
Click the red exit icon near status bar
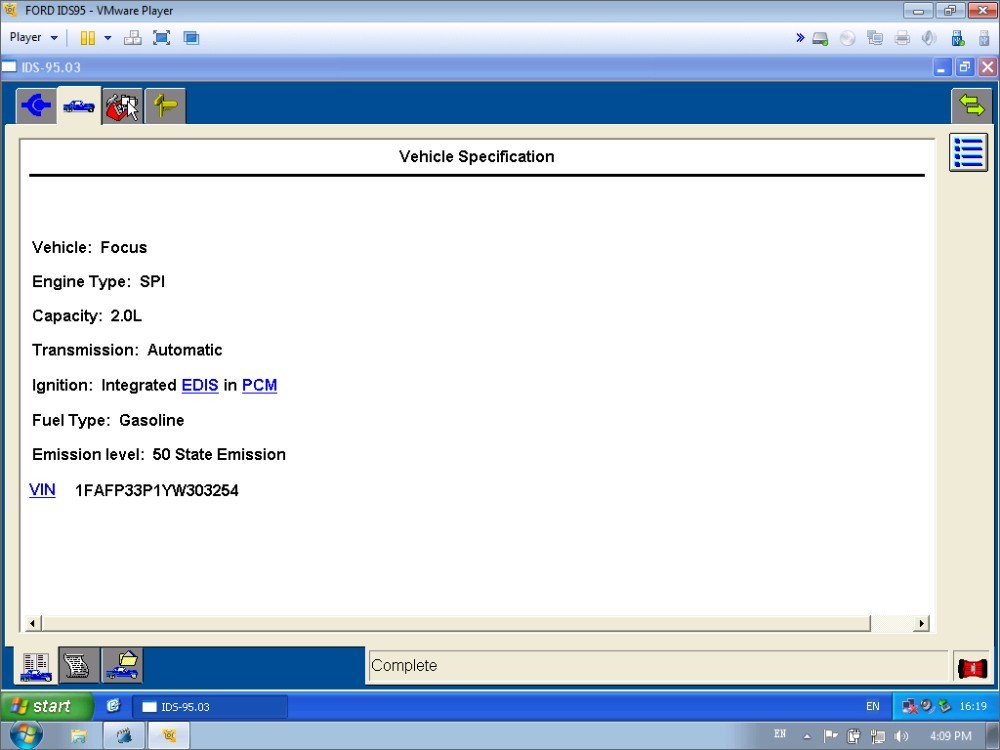(x=971, y=667)
